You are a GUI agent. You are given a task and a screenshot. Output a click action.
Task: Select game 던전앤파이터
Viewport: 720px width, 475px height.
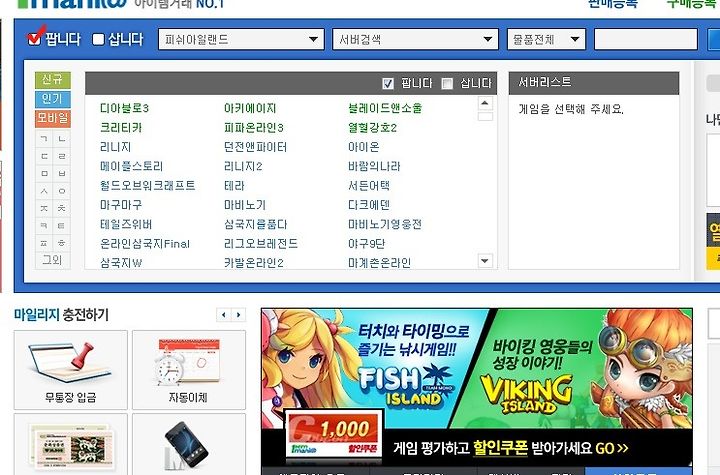click(x=255, y=147)
